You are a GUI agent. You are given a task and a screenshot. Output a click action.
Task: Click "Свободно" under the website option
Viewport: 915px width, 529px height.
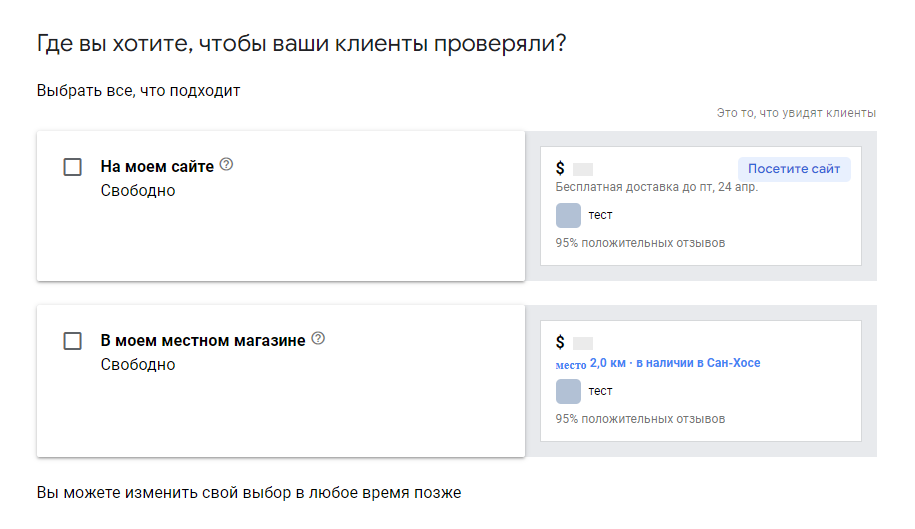(x=138, y=190)
